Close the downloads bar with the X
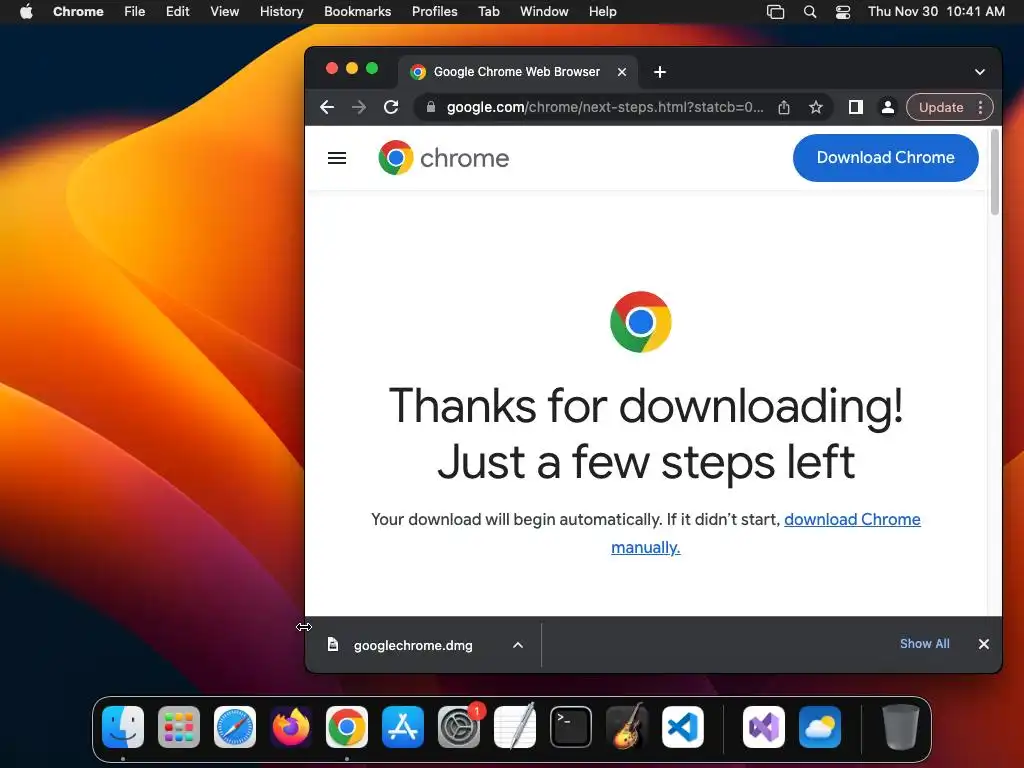1024x768 pixels. pyautogui.click(x=984, y=644)
